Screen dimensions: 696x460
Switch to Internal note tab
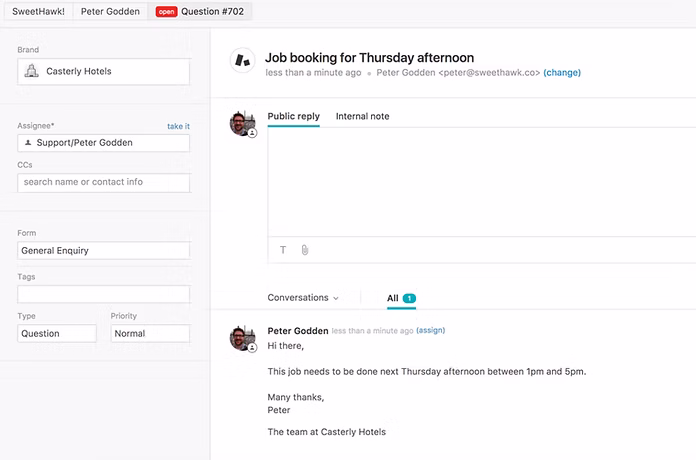point(362,116)
